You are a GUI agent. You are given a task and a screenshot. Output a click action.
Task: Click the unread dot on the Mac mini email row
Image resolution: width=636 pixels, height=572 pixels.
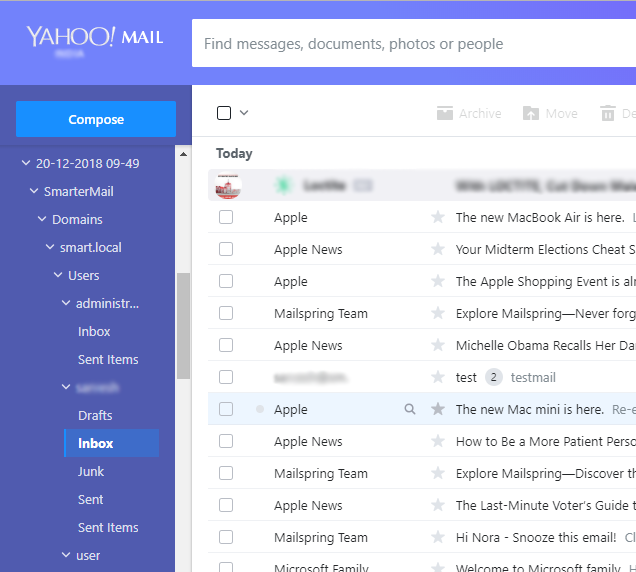[260, 409]
